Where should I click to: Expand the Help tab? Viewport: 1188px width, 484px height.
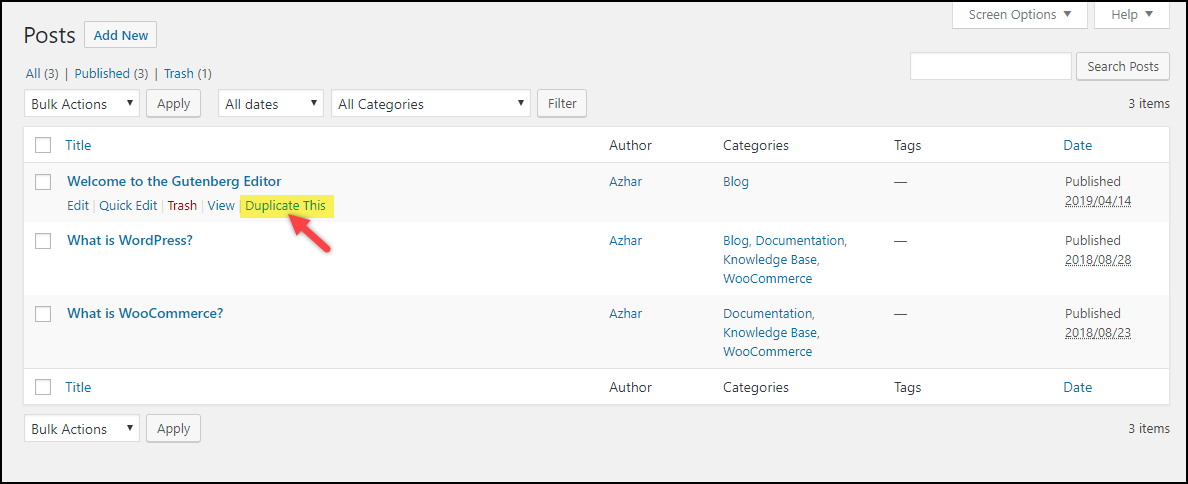pyautogui.click(x=1133, y=14)
